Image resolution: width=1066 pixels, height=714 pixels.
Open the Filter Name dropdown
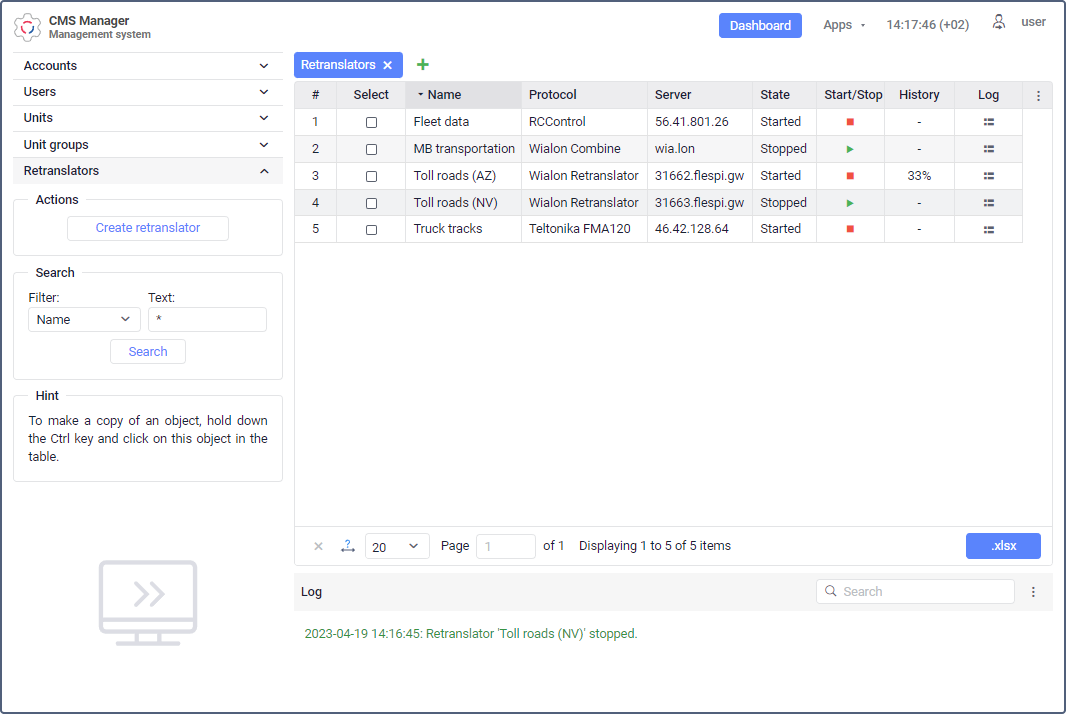[84, 320]
